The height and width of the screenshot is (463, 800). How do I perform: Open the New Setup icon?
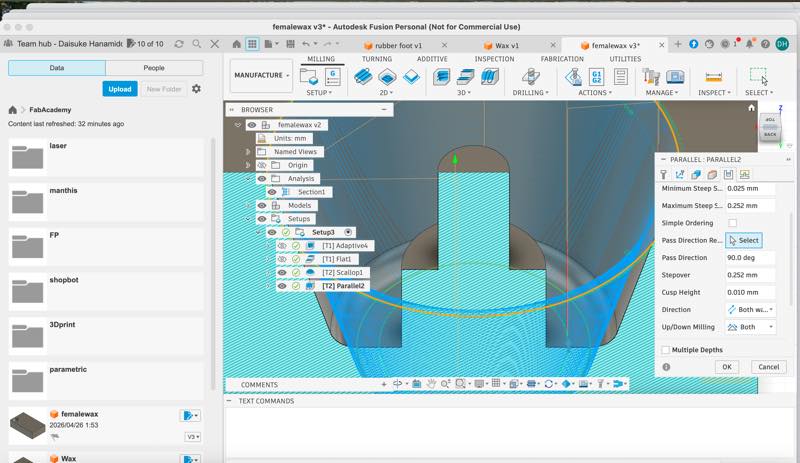(x=309, y=77)
